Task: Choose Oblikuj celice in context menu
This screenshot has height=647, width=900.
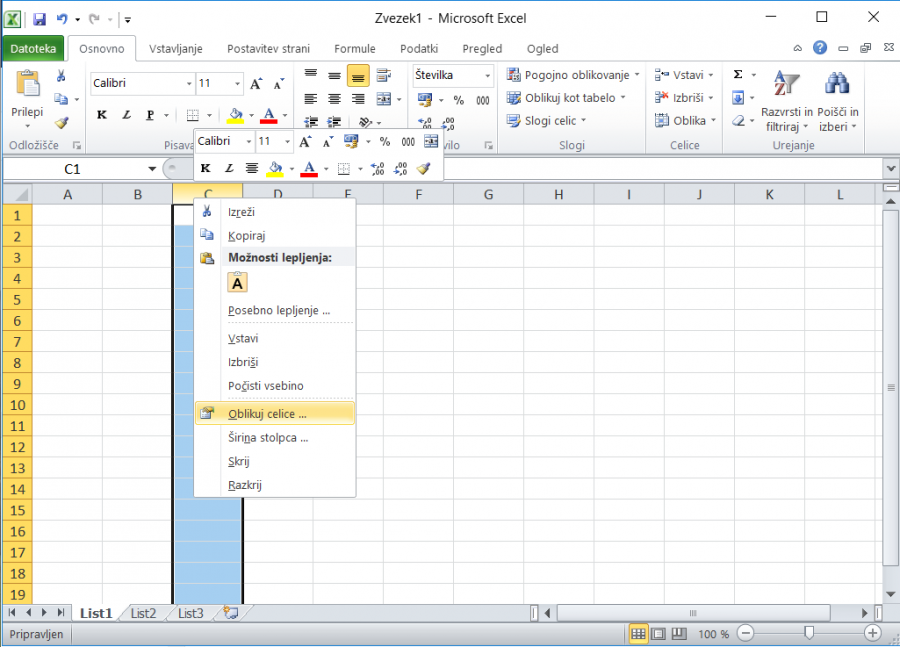Action: pos(267,414)
